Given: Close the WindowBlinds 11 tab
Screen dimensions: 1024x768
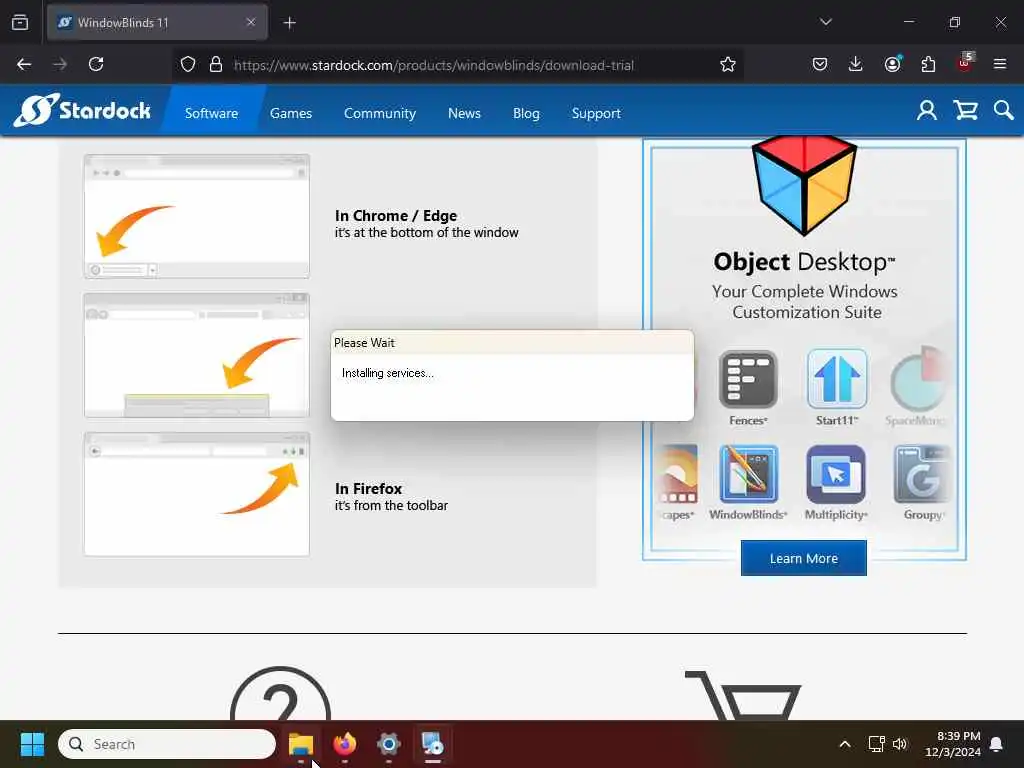Looking at the screenshot, I should [251, 22].
